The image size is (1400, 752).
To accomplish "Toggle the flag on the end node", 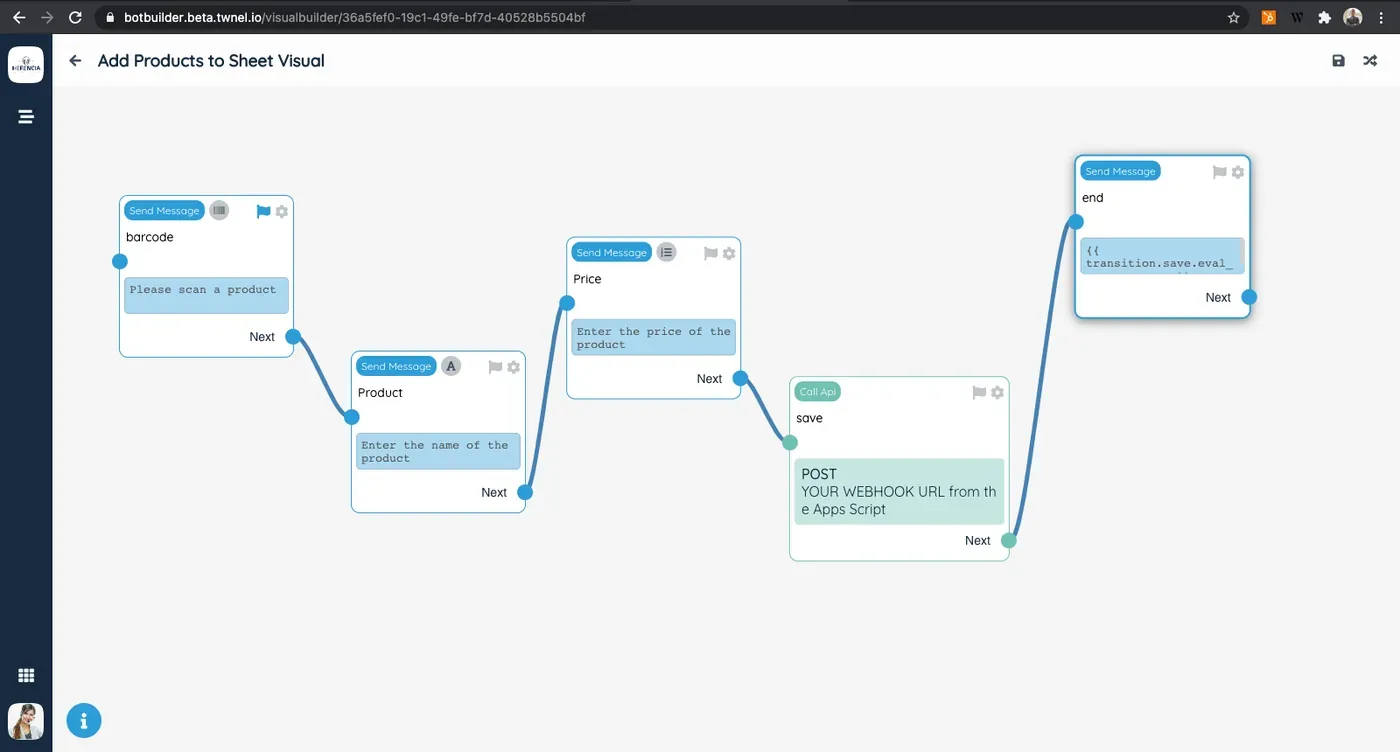I will (x=1220, y=172).
